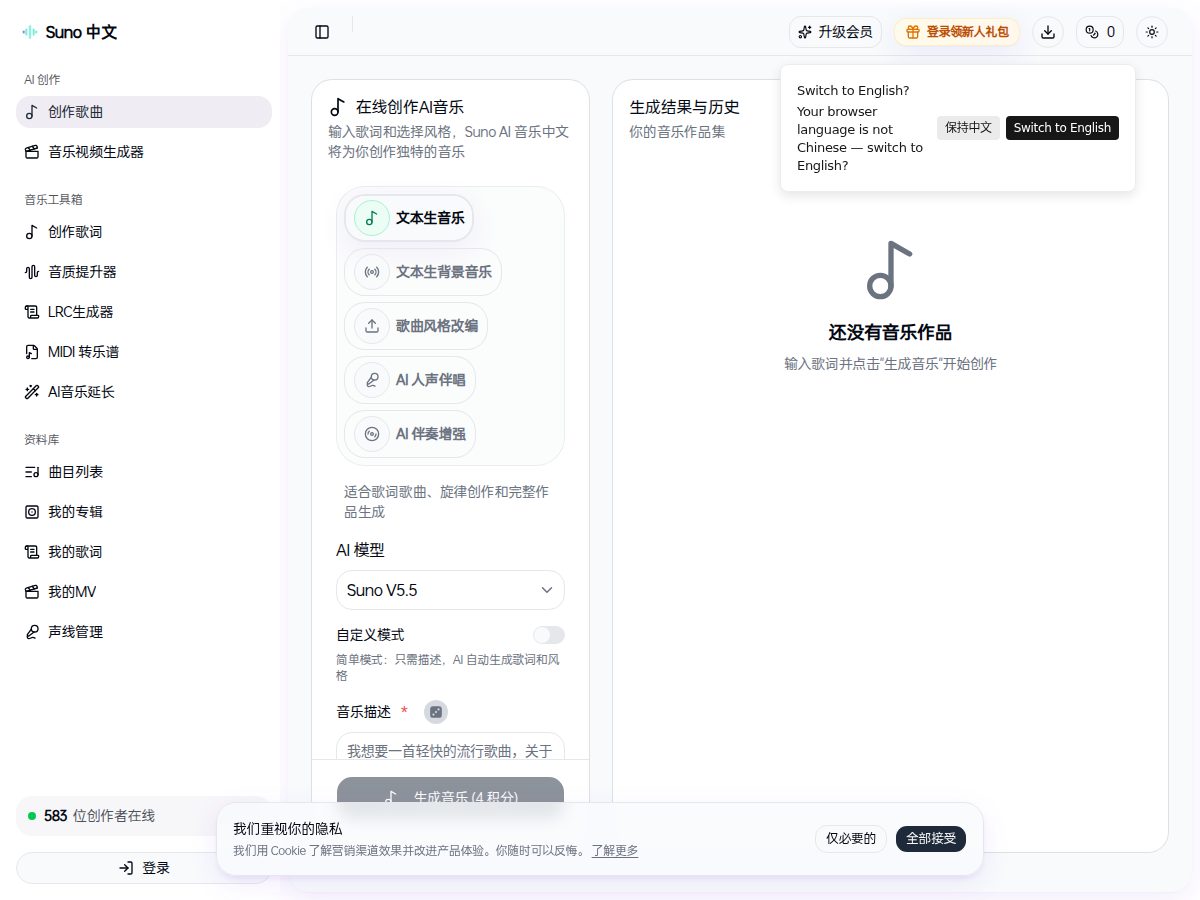Go to 曲目列表 library
The height and width of the screenshot is (900, 1200).
click(x=144, y=472)
